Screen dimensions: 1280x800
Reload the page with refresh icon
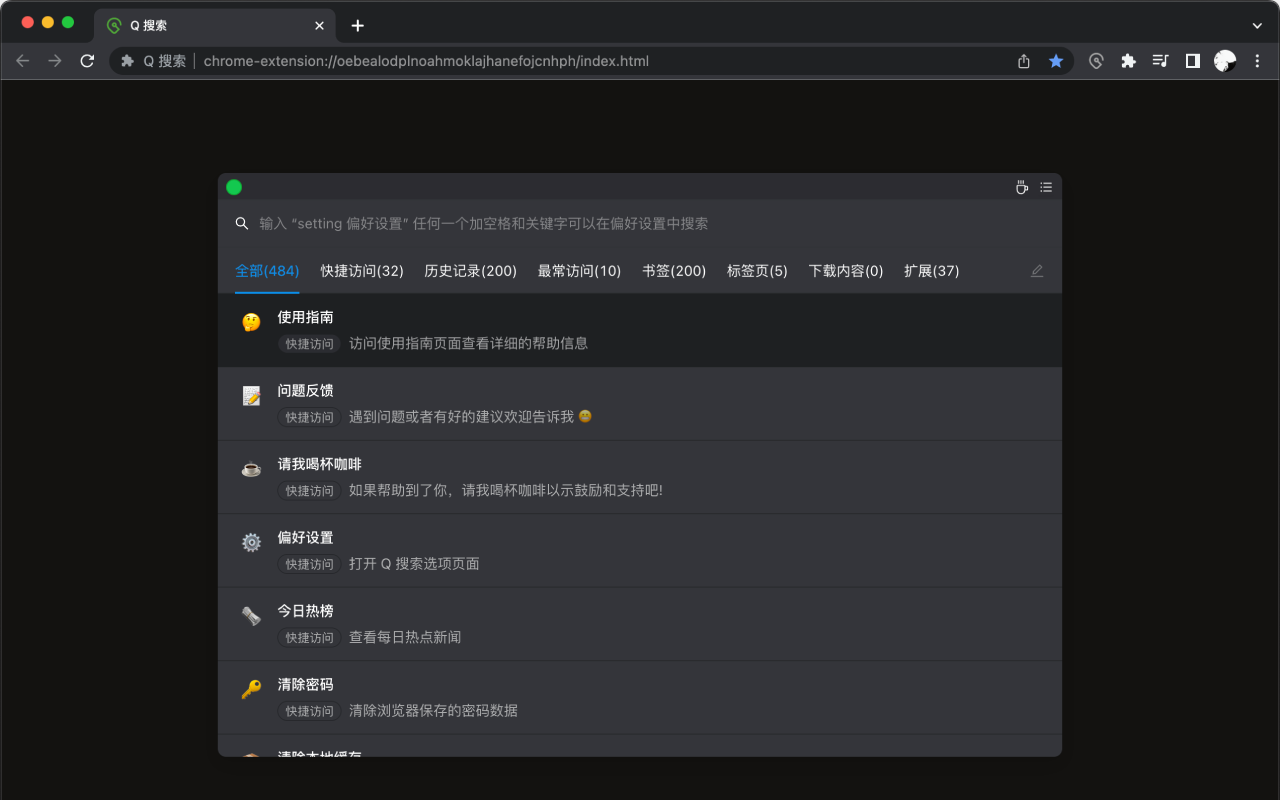(x=87, y=61)
